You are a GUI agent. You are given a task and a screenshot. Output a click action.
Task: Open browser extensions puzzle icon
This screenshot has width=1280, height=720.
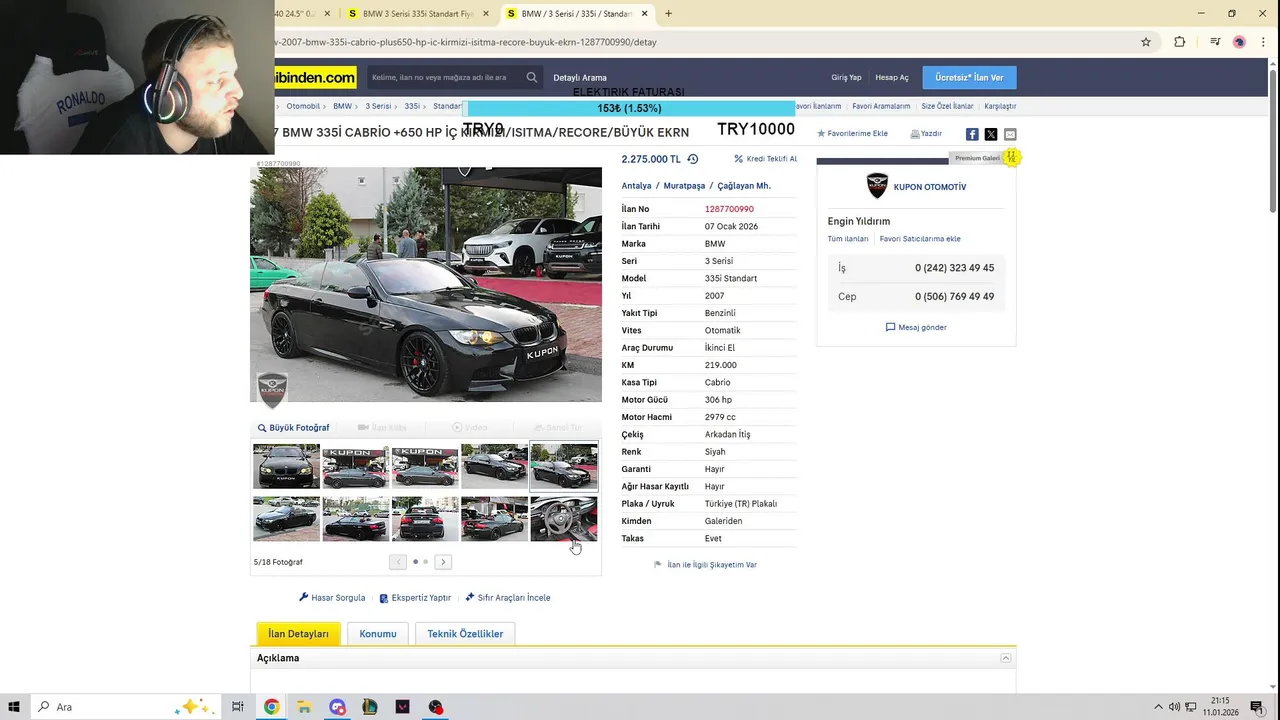[1179, 42]
